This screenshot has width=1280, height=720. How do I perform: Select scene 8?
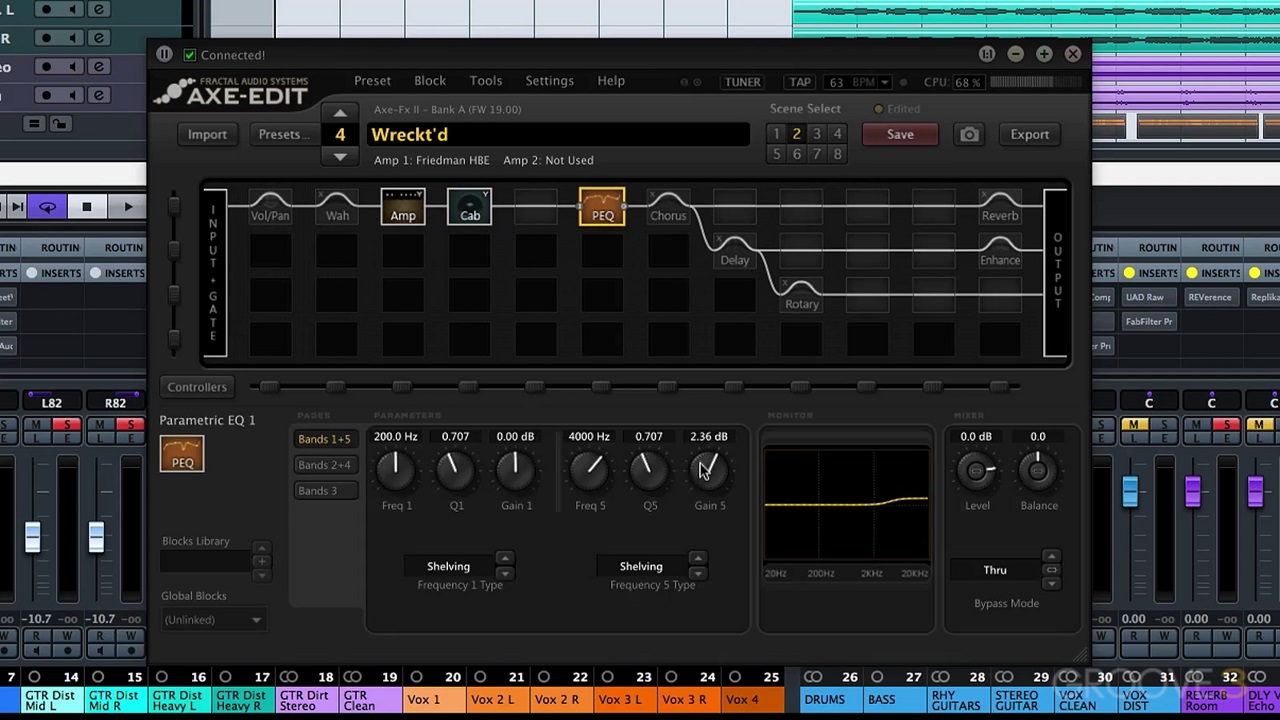(838, 154)
